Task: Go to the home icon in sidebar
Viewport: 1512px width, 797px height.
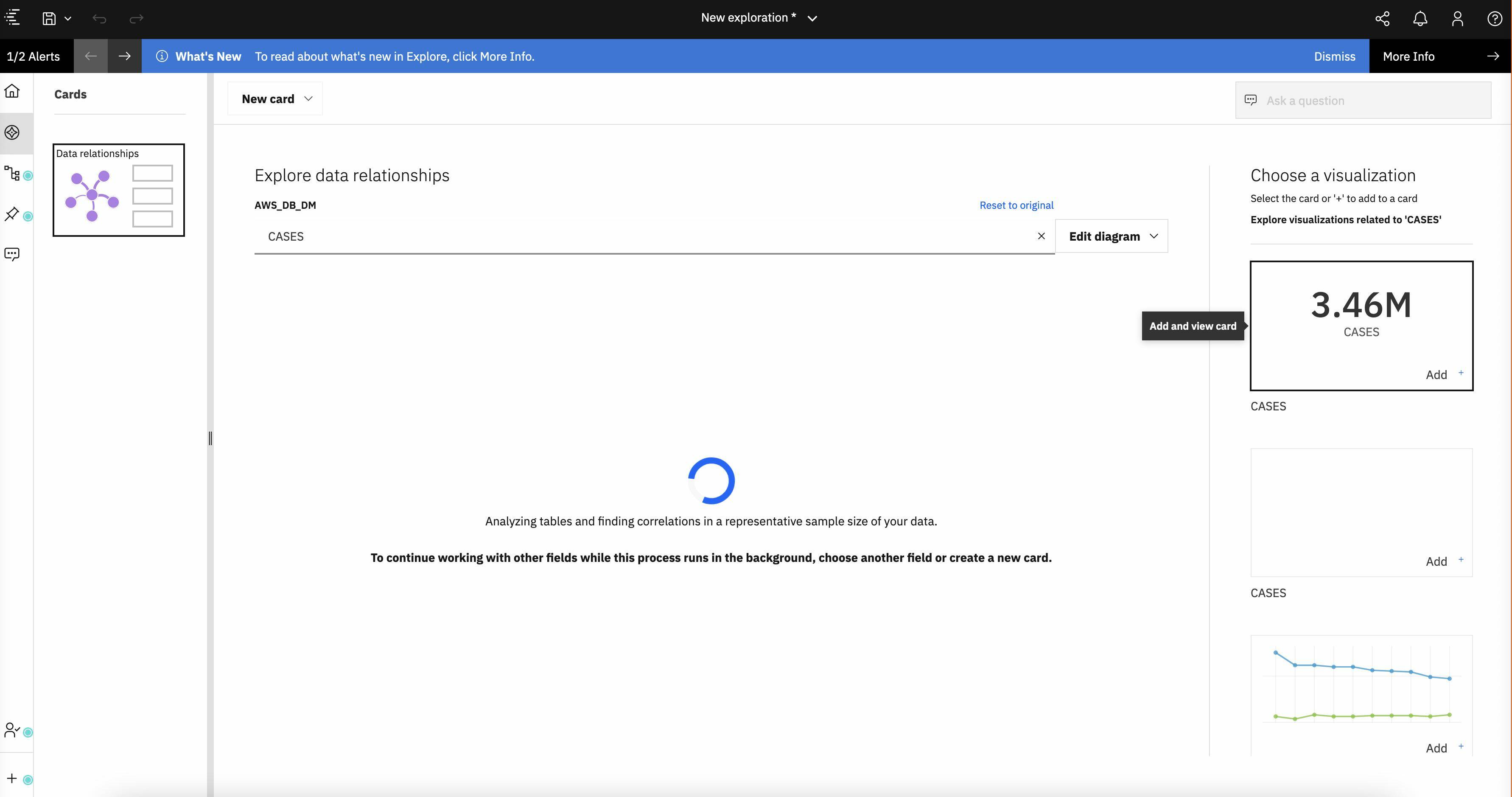Action: pyautogui.click(x=12, y=91)
